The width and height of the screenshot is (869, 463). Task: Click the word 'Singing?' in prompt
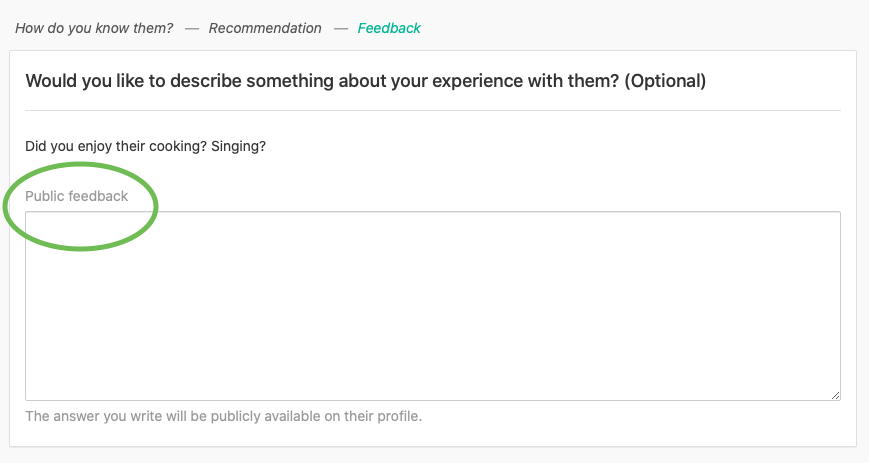click(x=239, y=146)
